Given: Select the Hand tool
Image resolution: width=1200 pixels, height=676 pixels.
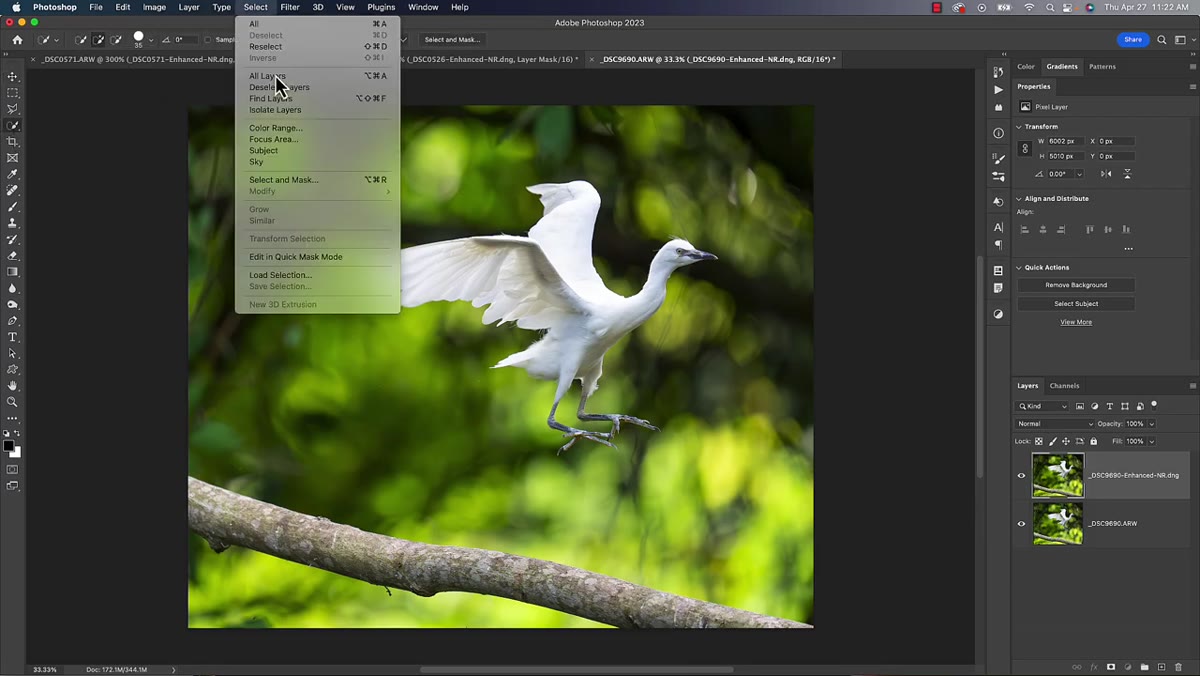Looking at the screenshot, I should [13, 386].
